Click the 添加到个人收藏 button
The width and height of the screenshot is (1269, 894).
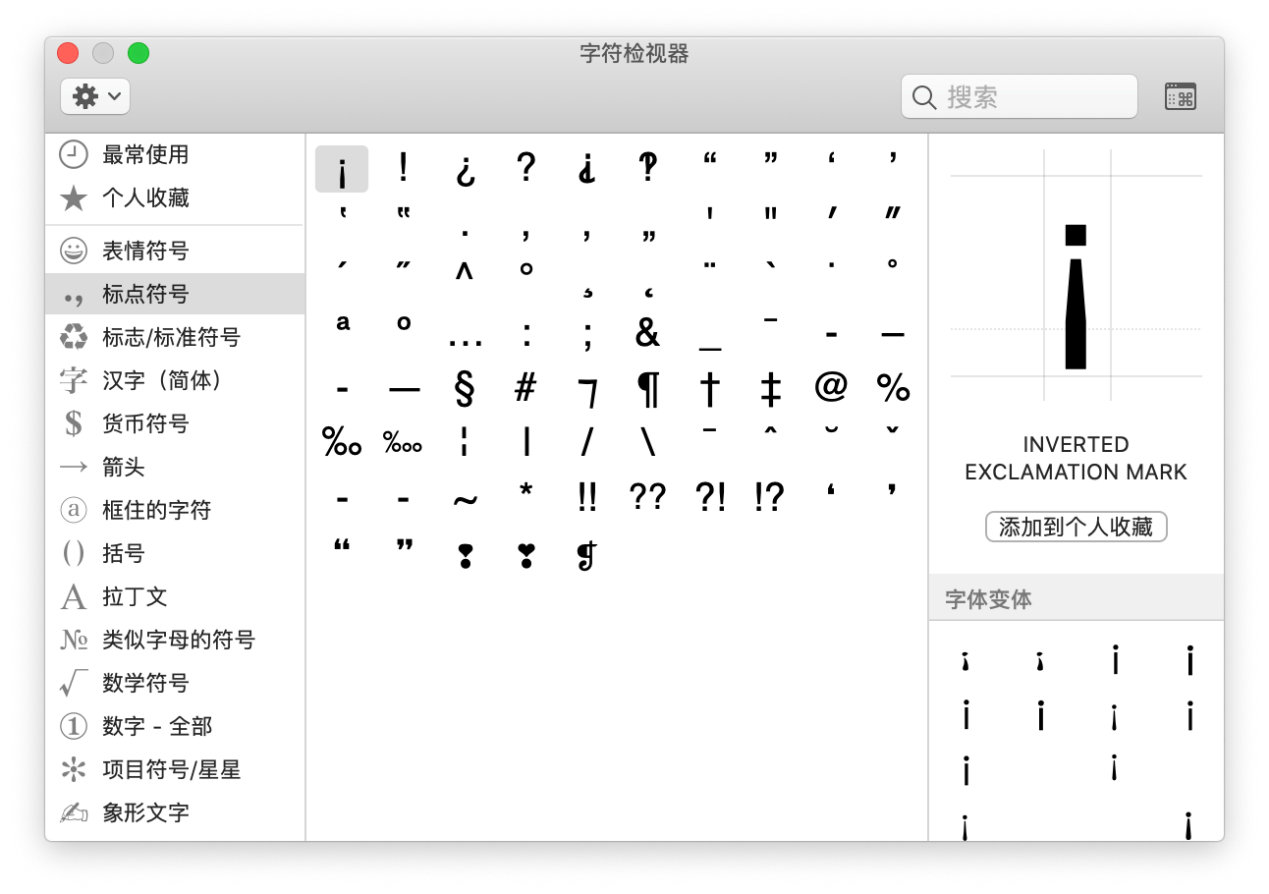pyautogui.click(x=1075, y=526)
